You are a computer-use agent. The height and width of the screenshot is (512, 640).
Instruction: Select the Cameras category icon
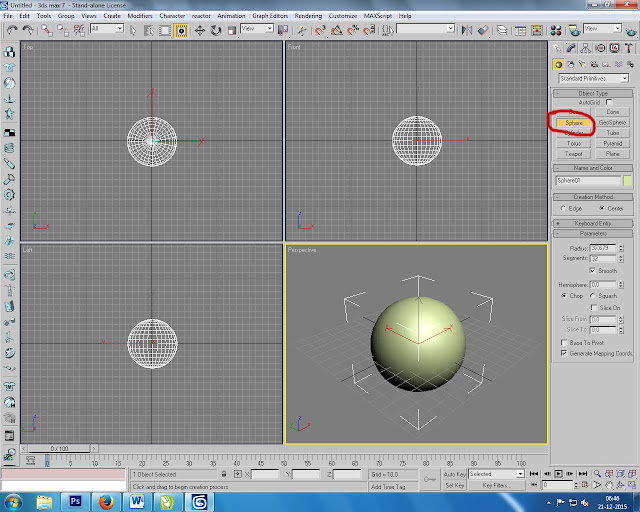click(594, 65)
